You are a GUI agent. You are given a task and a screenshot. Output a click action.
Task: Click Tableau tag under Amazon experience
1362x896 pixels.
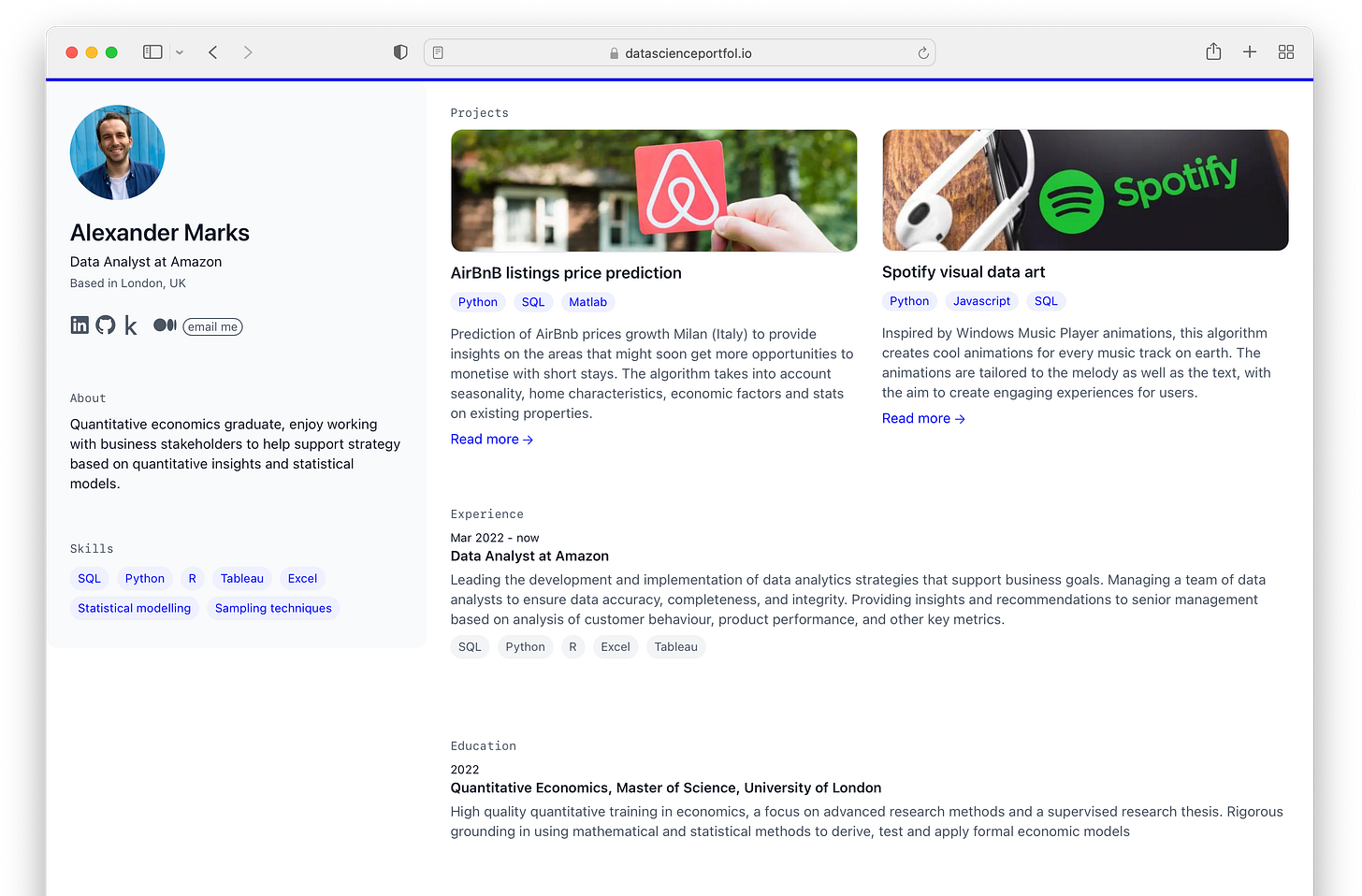click(676, 647)
